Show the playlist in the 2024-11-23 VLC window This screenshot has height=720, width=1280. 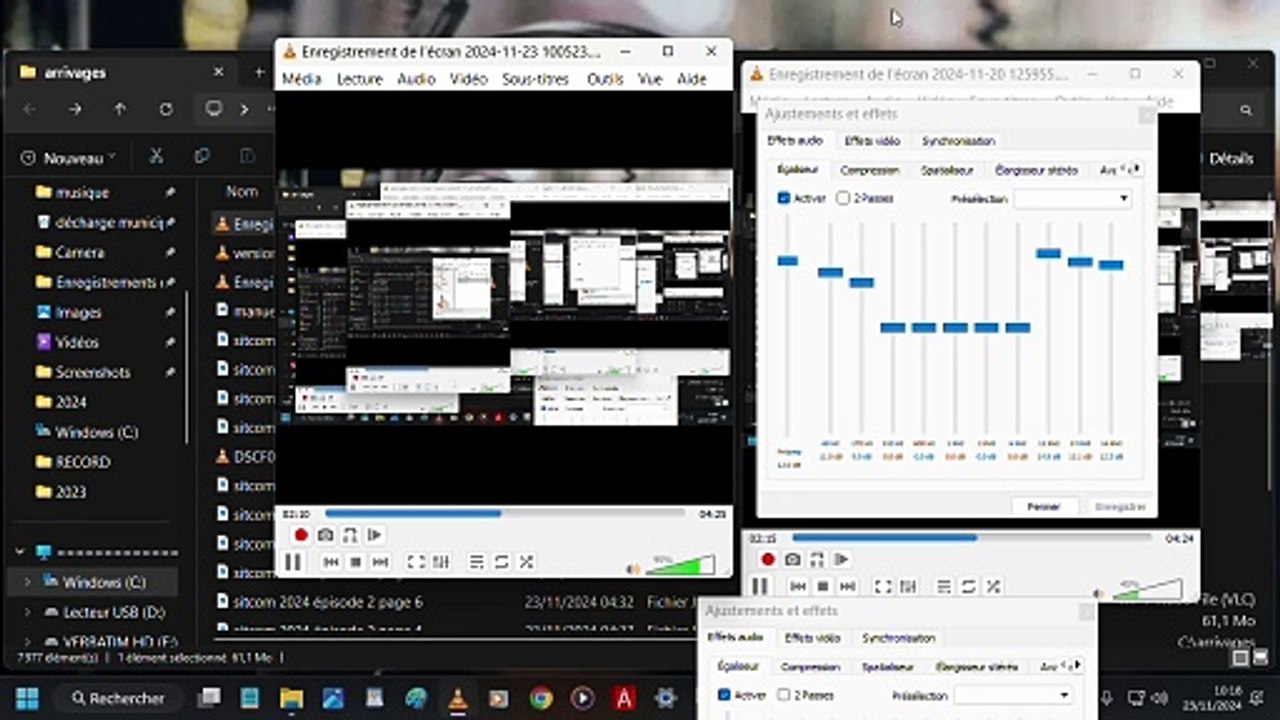477,562
